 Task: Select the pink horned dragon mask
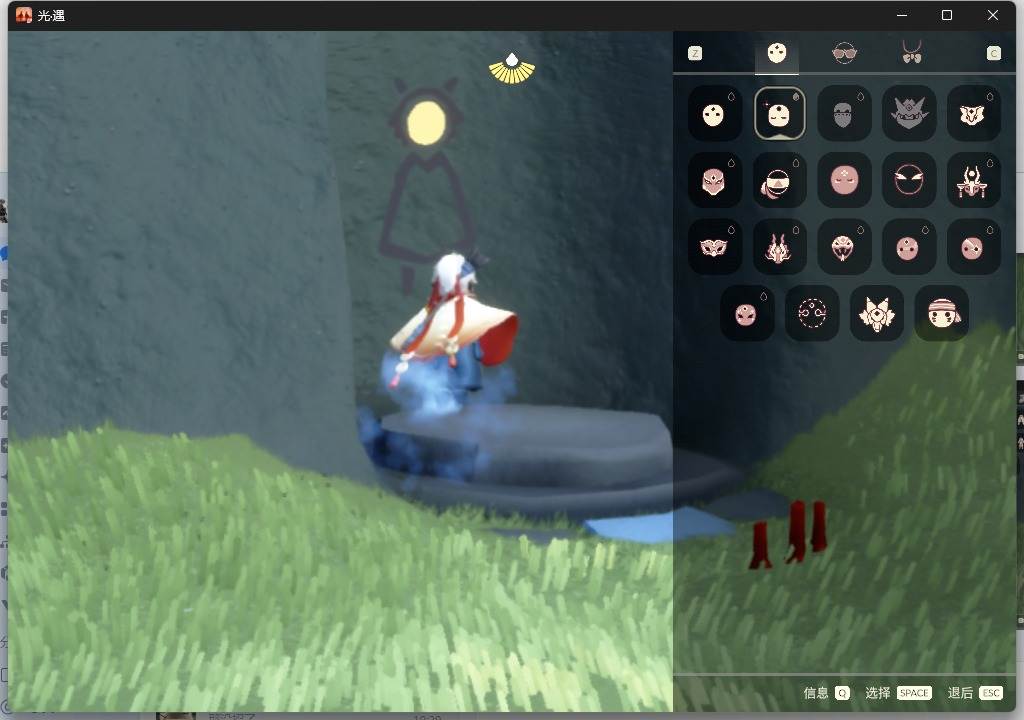[x=779, y=247]
